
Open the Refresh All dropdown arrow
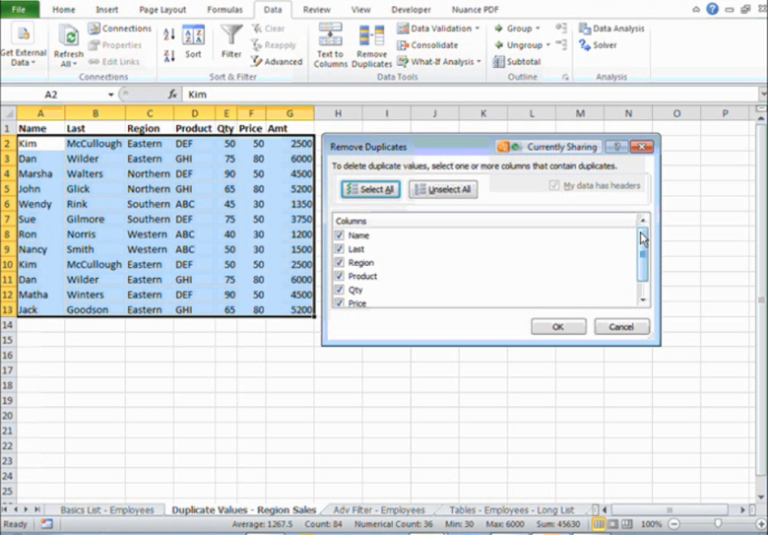coord(75,64)
